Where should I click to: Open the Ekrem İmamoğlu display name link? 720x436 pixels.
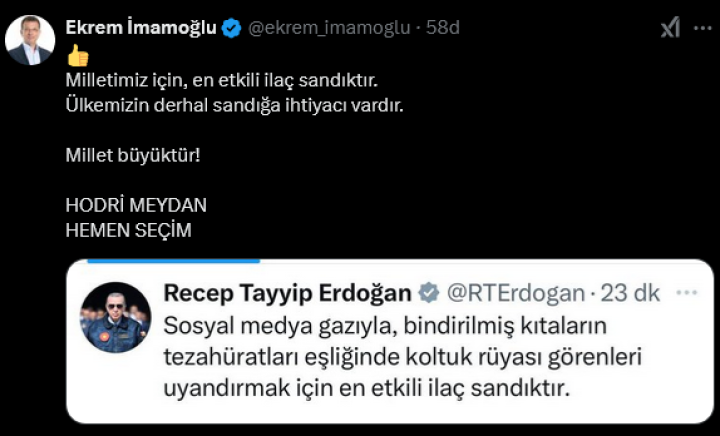click(140, 28)
